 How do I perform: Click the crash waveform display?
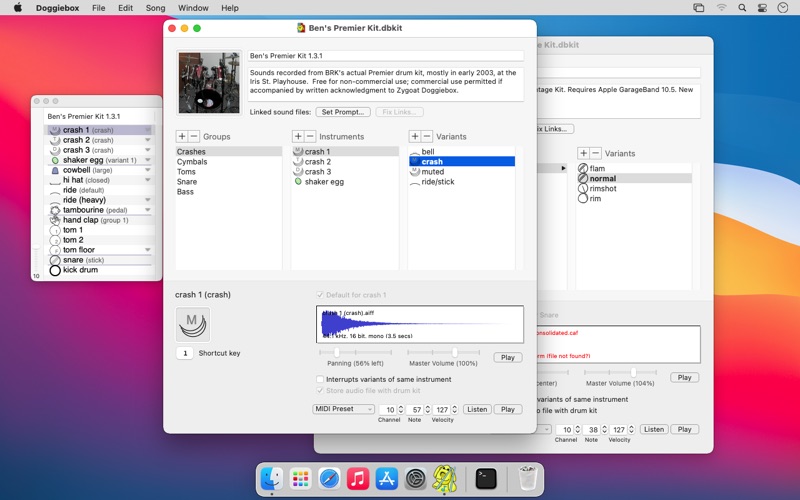(x=420, y=324)
